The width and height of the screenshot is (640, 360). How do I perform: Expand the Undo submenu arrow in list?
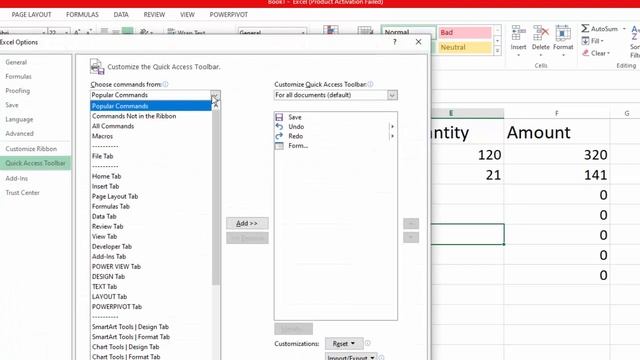[392, 127]
